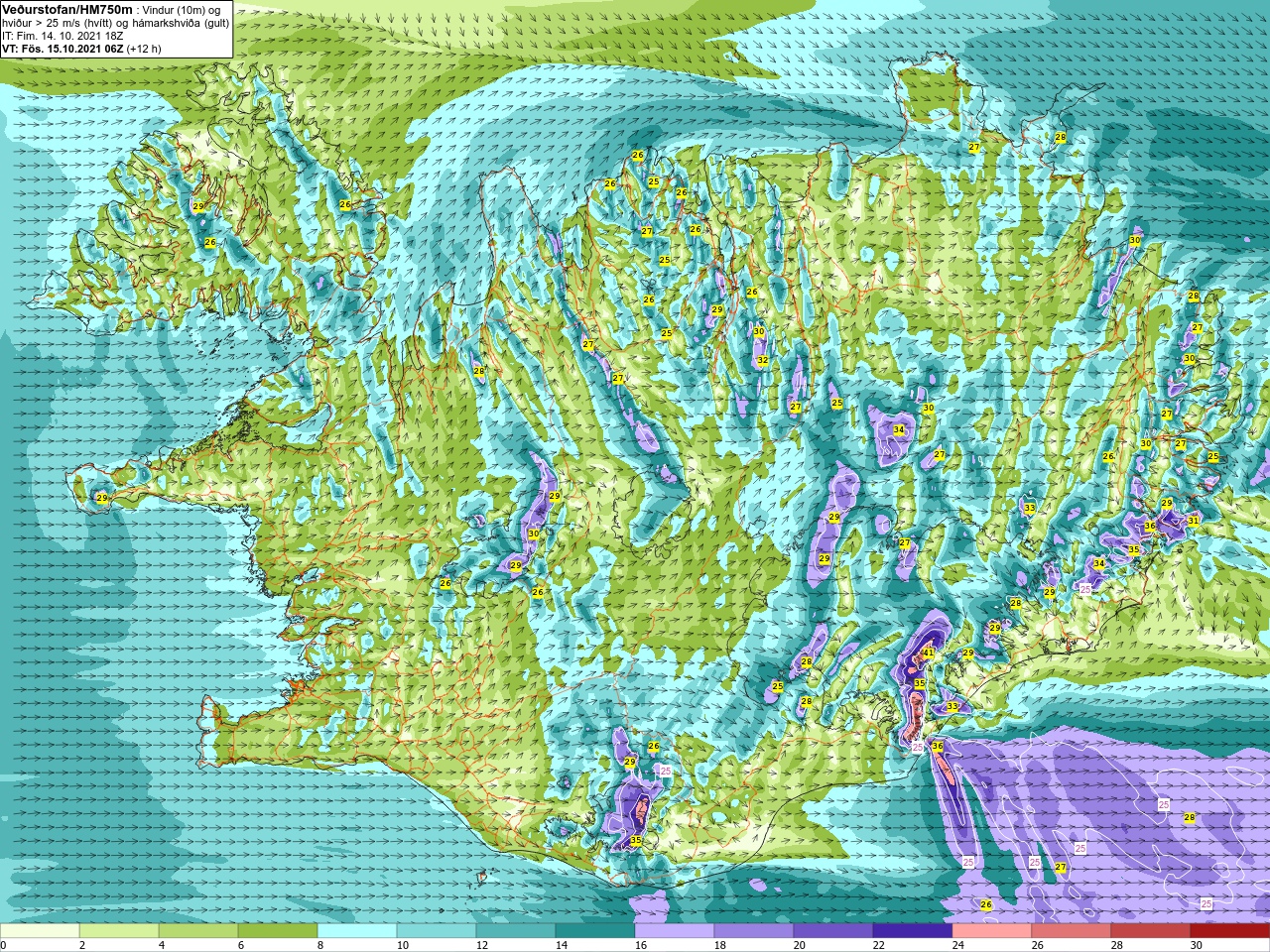
Task: Click the 22–24 m/s dark indigo legend swatch
Action: click(x=913, y=931)
